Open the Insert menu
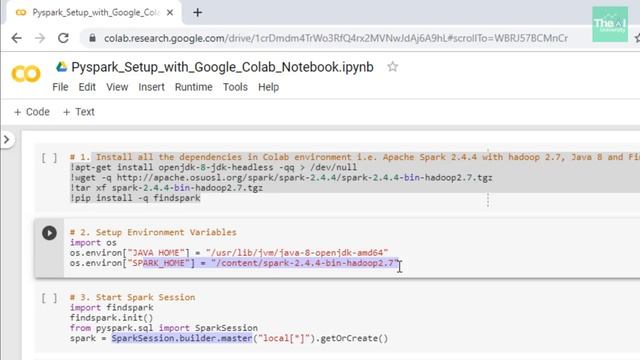 [x=151, y=87]
